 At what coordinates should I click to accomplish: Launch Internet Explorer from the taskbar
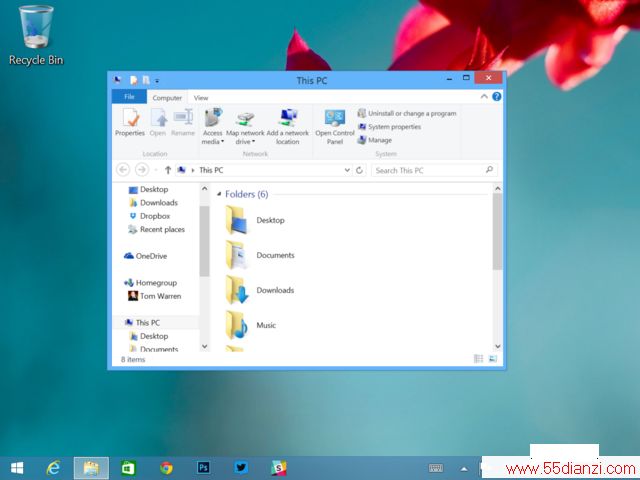(x=53, y=468)
